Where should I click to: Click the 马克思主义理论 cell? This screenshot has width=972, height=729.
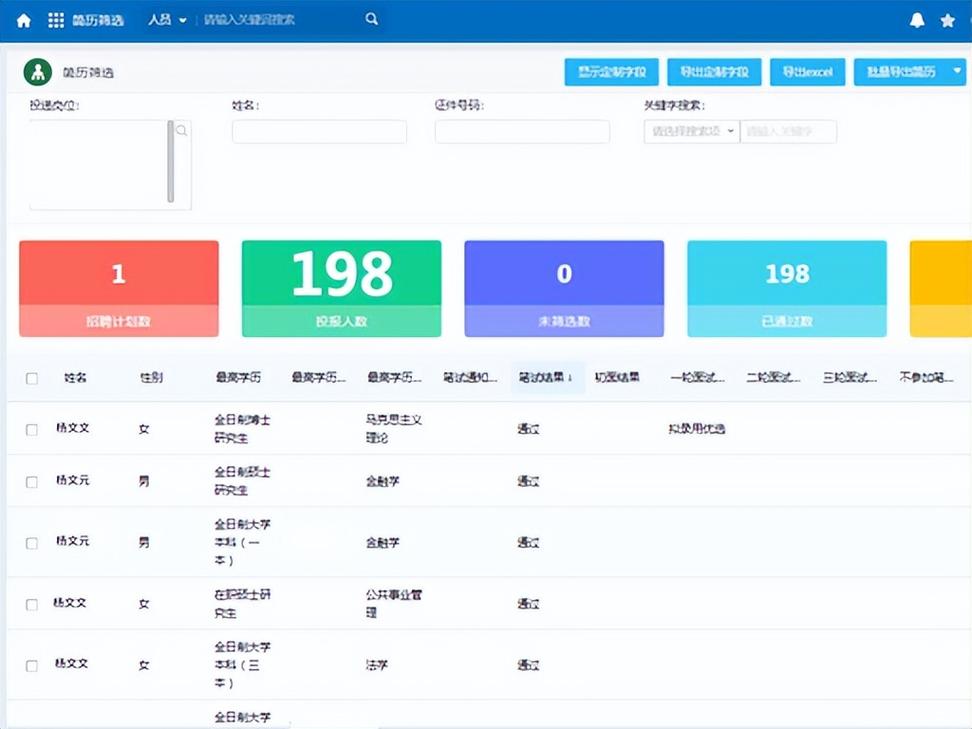click(x=394, y=429)
